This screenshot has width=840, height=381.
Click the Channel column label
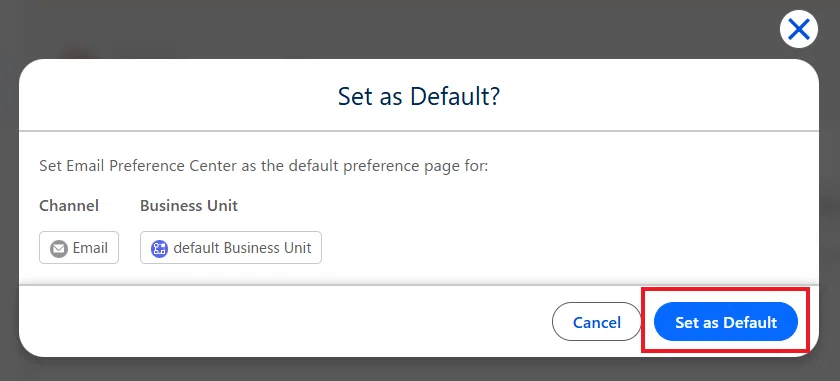[x=69, y=206]
